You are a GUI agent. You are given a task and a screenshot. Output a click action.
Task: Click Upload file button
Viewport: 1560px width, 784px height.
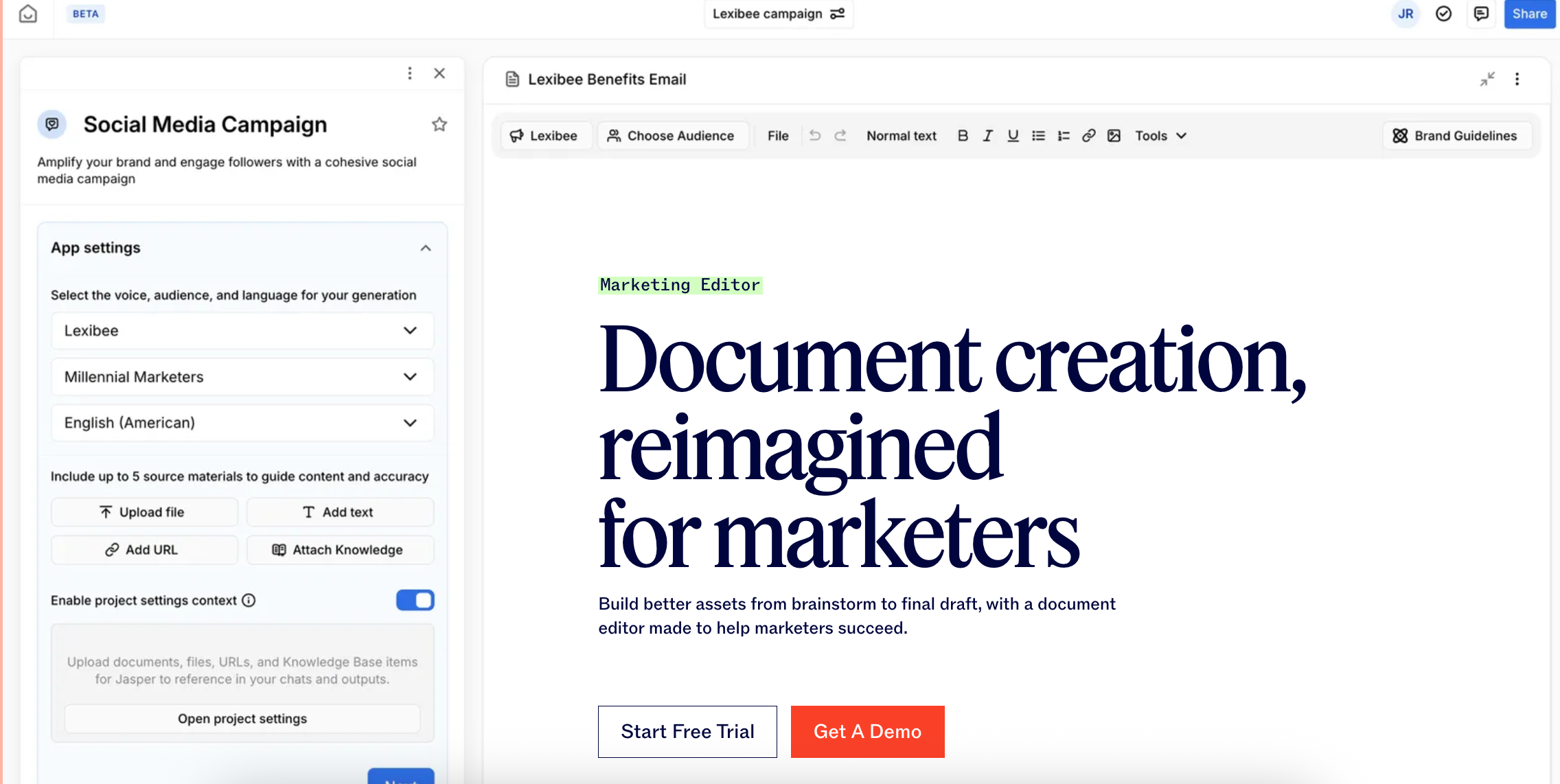point(144,512)
